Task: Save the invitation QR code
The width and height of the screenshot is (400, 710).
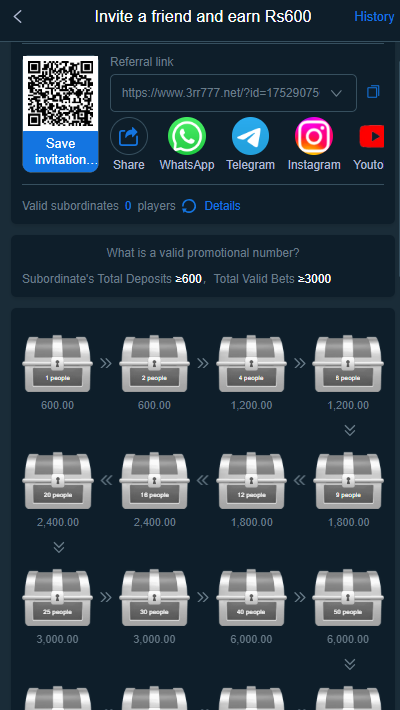Action: coord(60,152)
